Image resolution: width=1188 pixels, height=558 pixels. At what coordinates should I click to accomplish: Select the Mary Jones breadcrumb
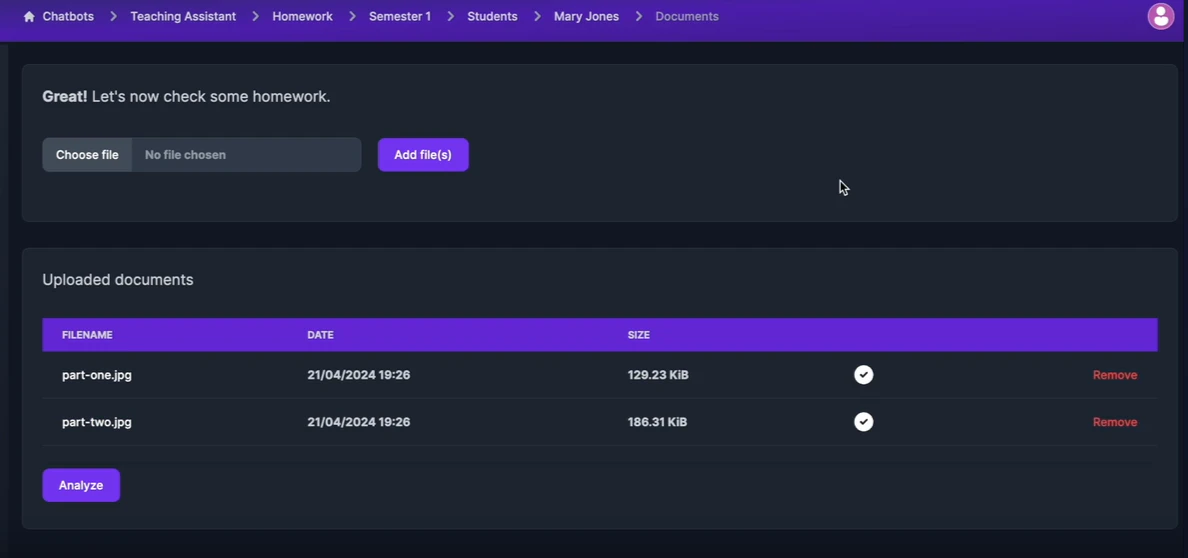[x=586, y=17]
